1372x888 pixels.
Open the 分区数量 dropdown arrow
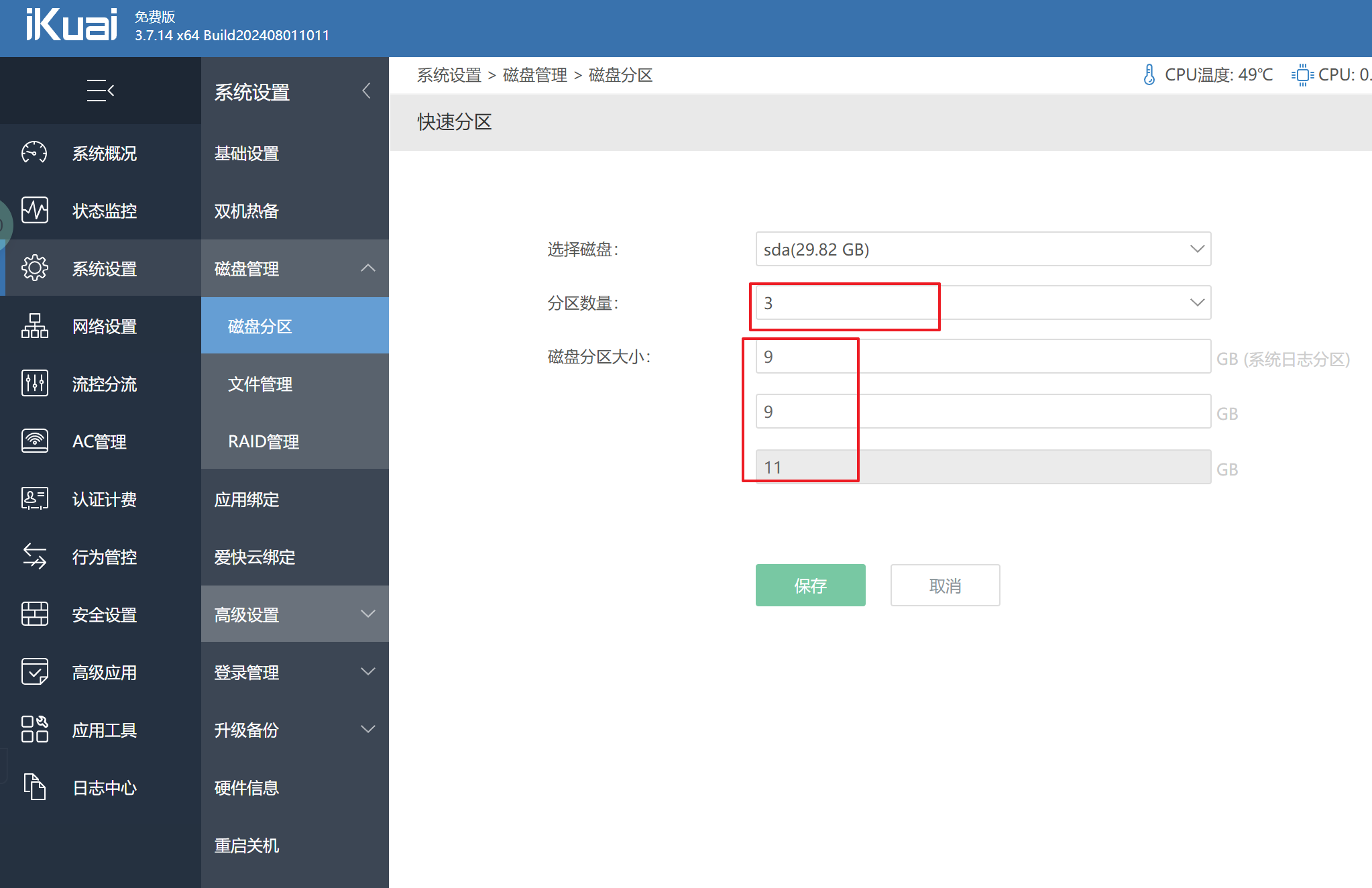[x=1197, y=302]
